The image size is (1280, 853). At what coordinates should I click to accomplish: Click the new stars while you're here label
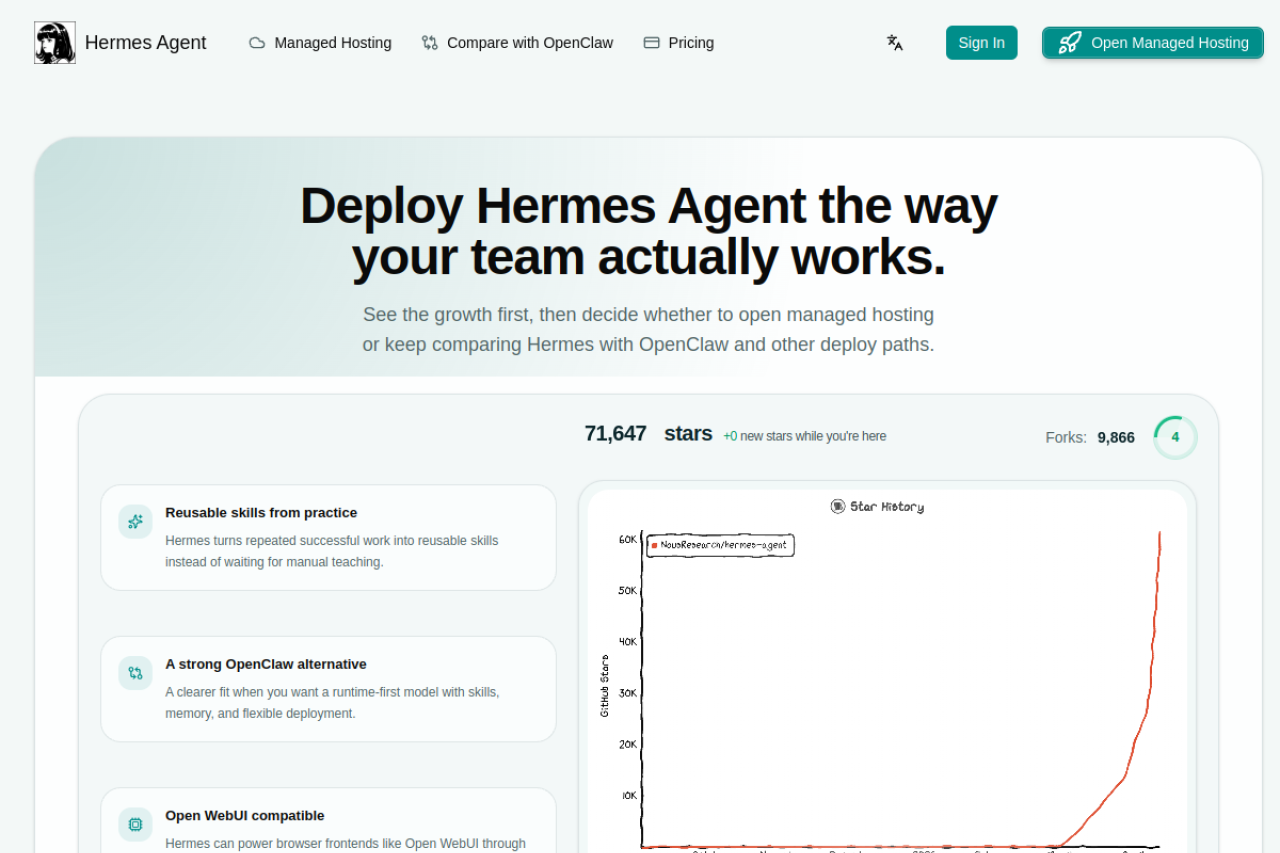click(x=805, y=436)
